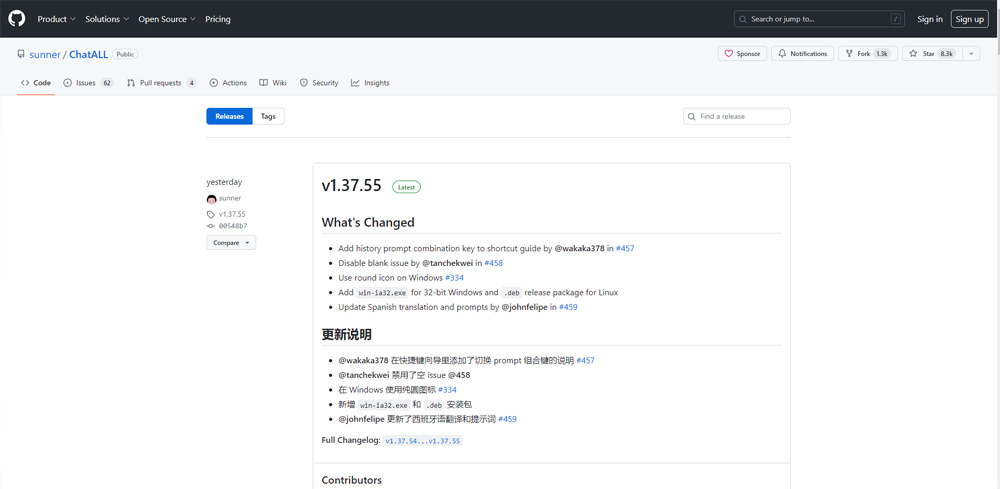Open the v1.37.54...v1.37.55 changelog link

point(422,441)
